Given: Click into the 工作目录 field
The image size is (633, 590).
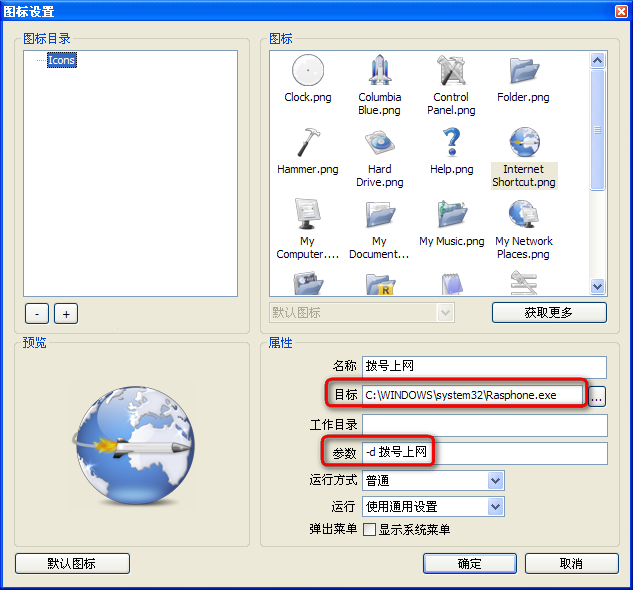Looking at the screenshot, I should (x=484, y=425).
